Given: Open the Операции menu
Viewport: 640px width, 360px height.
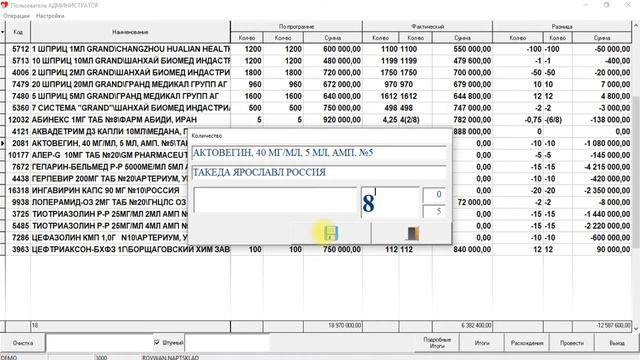Looking at the screenshot, I should [x=16, y=16].
